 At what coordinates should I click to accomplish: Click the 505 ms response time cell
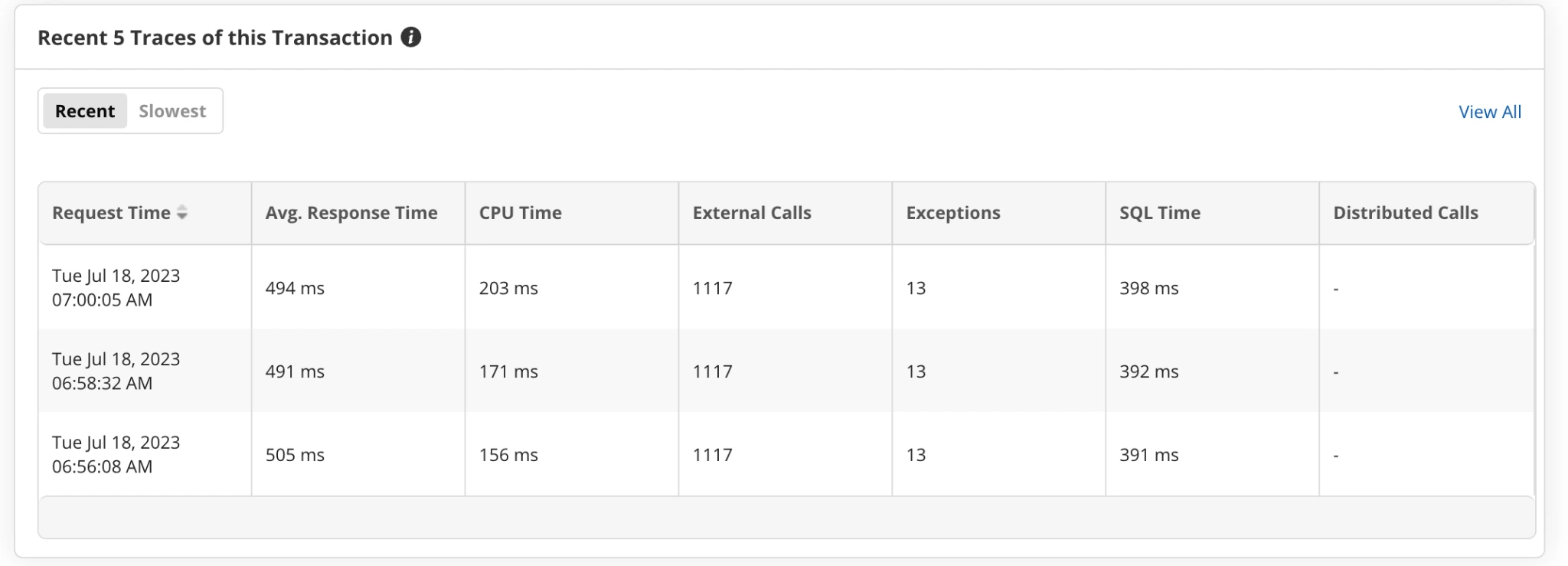pos(295,456)
